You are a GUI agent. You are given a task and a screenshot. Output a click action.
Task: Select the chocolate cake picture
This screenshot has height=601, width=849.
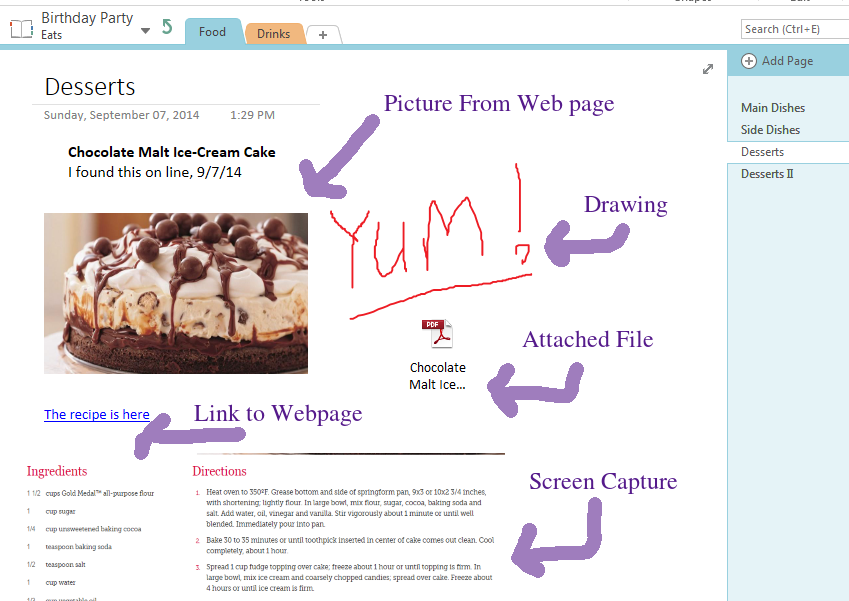(176, 293)
